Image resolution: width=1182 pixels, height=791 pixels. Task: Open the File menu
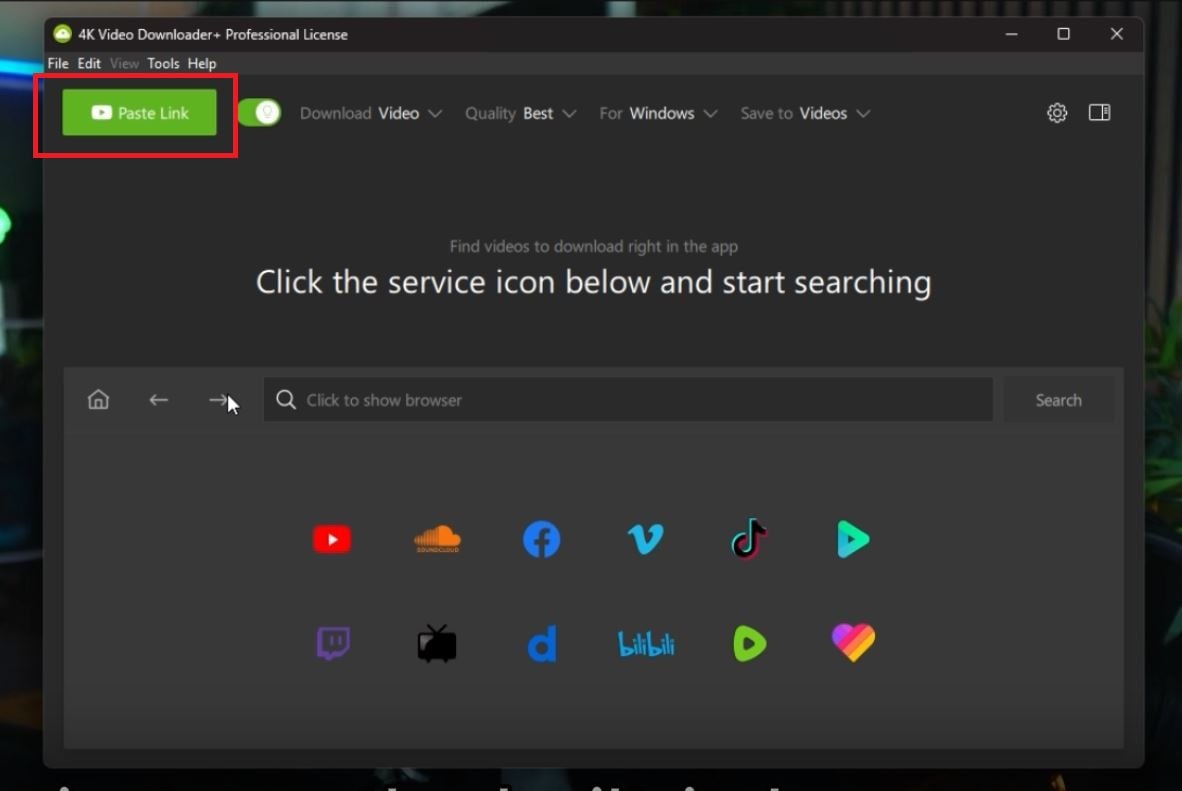tap(58, 63)
